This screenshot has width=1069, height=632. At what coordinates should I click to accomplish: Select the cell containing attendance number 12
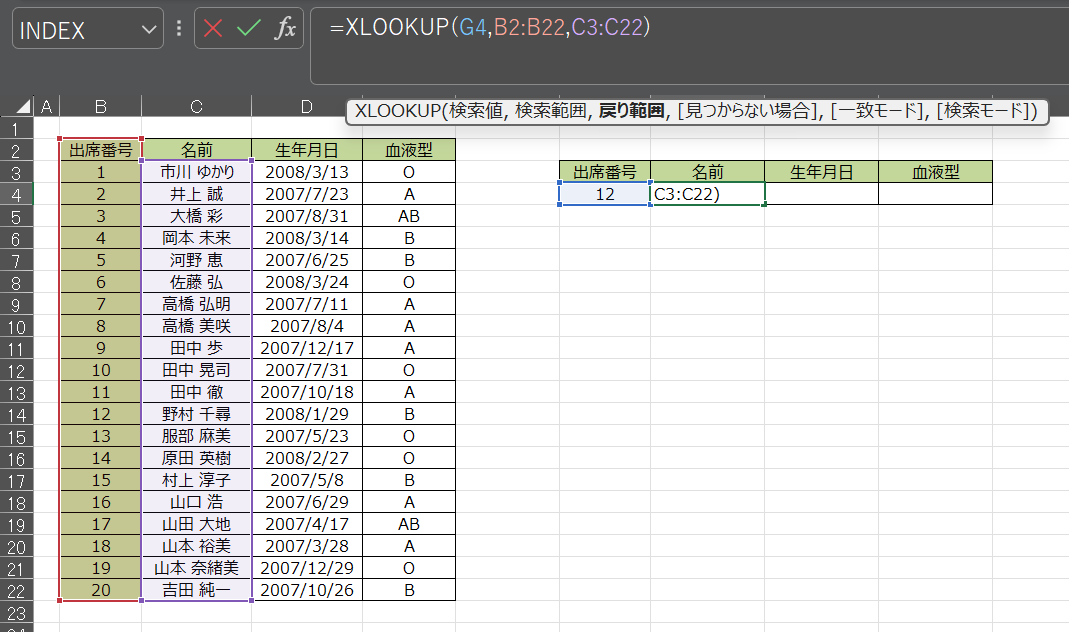tap(604, 193)
